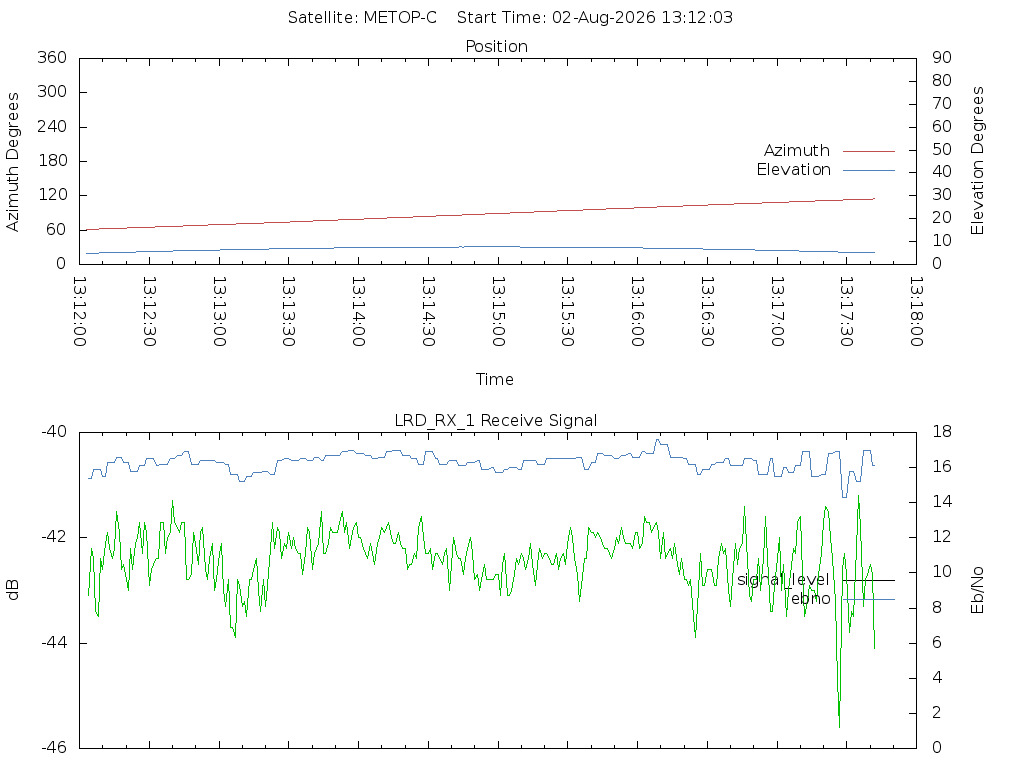Click the LRD_RX_1 Receive Signal chart title

click(x=496, y=421)
